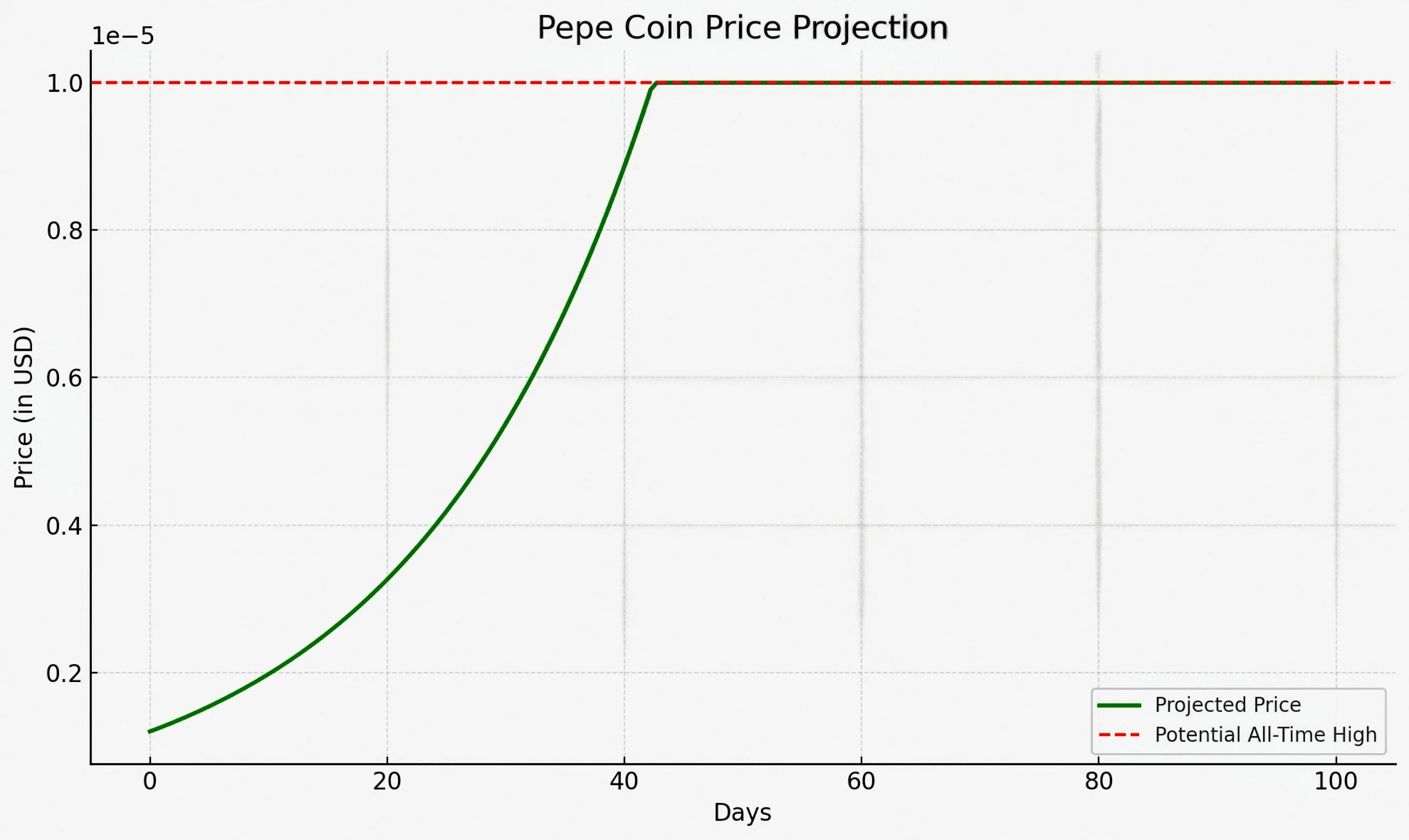The height and width of the screenshot is (840, 1409).
Task: Click the y-axis tick label '0.2'
Action: [x=64, y=673]
